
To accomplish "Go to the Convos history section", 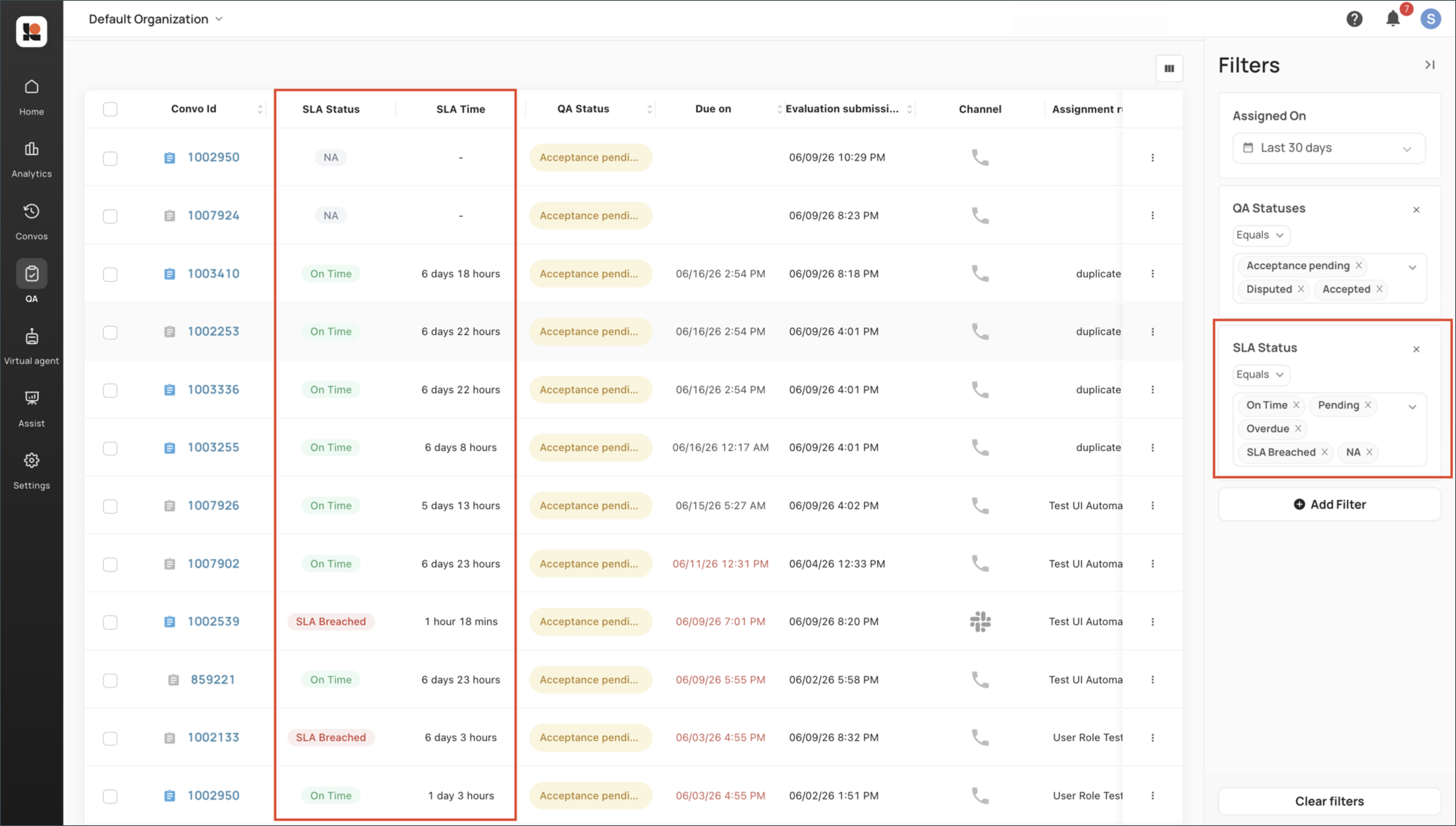I will [31, 222].
